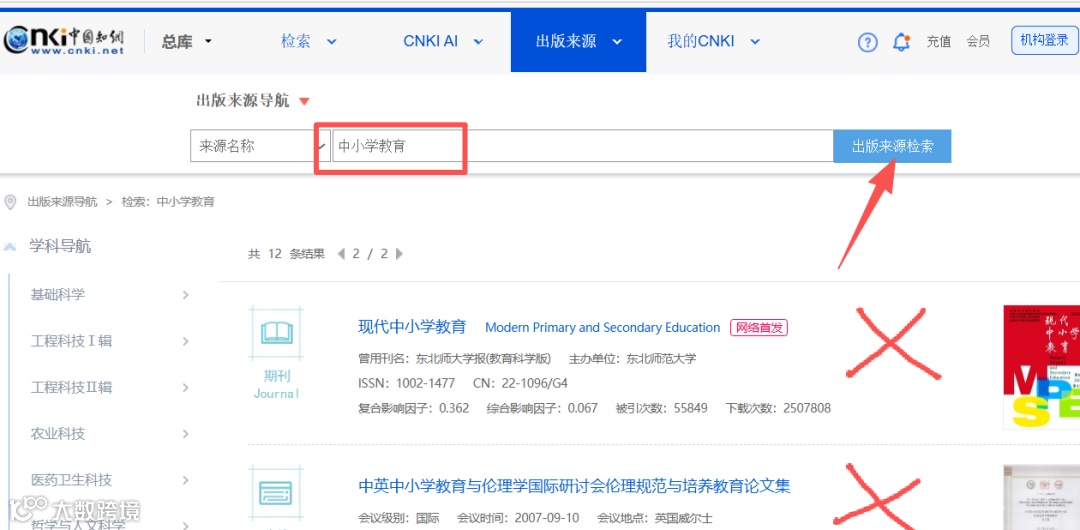Open the 出版来源导航 red triangle dropdown
This screenshot has width=1080, height=530.
tap(304, 102)
